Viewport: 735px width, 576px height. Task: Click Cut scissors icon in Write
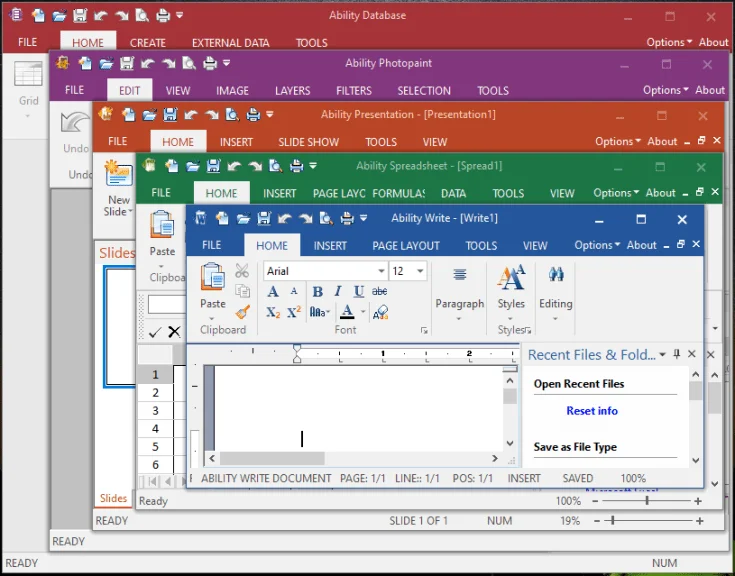click(242, 270)
